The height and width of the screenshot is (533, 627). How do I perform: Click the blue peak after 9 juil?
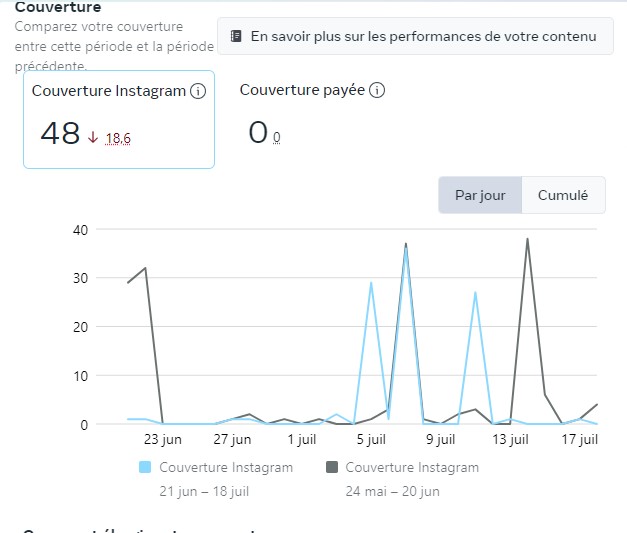(x=475, y=293)
